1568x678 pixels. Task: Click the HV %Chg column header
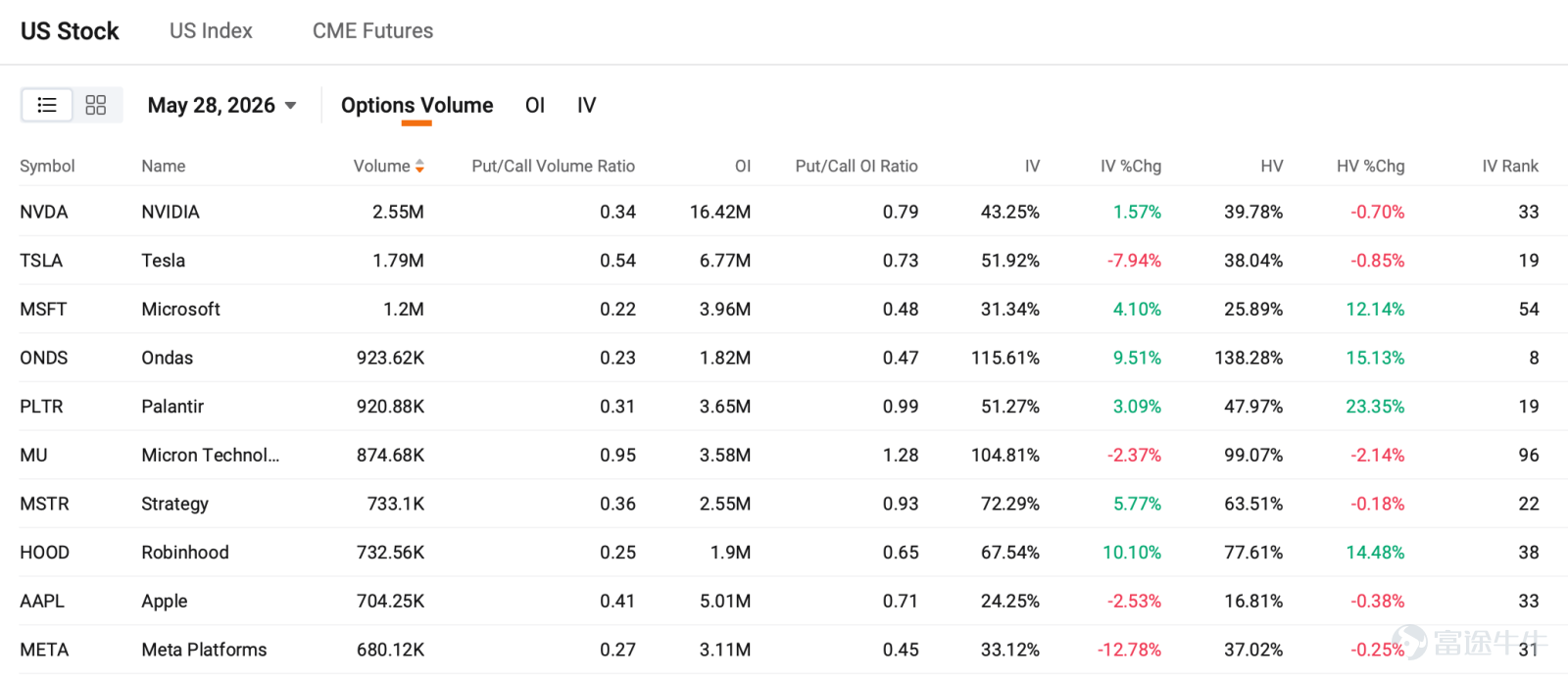[x=1370, y=167]
